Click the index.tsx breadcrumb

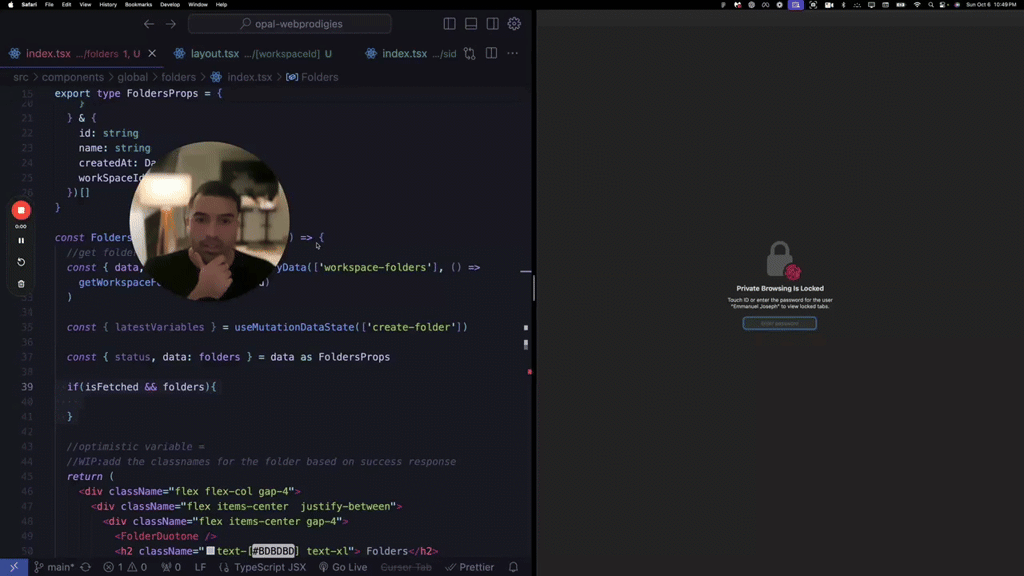tap(241, 77)
